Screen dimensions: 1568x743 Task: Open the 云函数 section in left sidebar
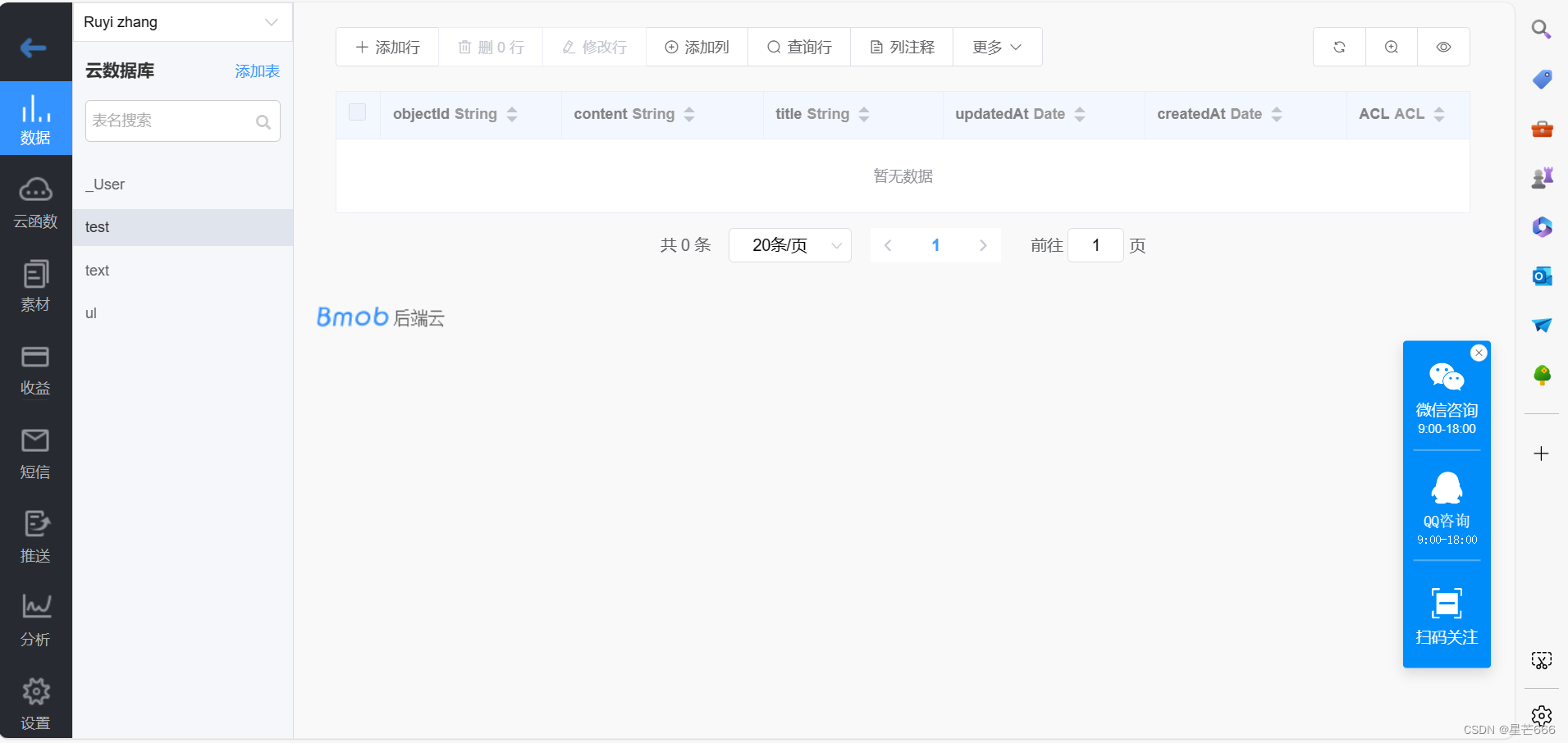[35, 199]
